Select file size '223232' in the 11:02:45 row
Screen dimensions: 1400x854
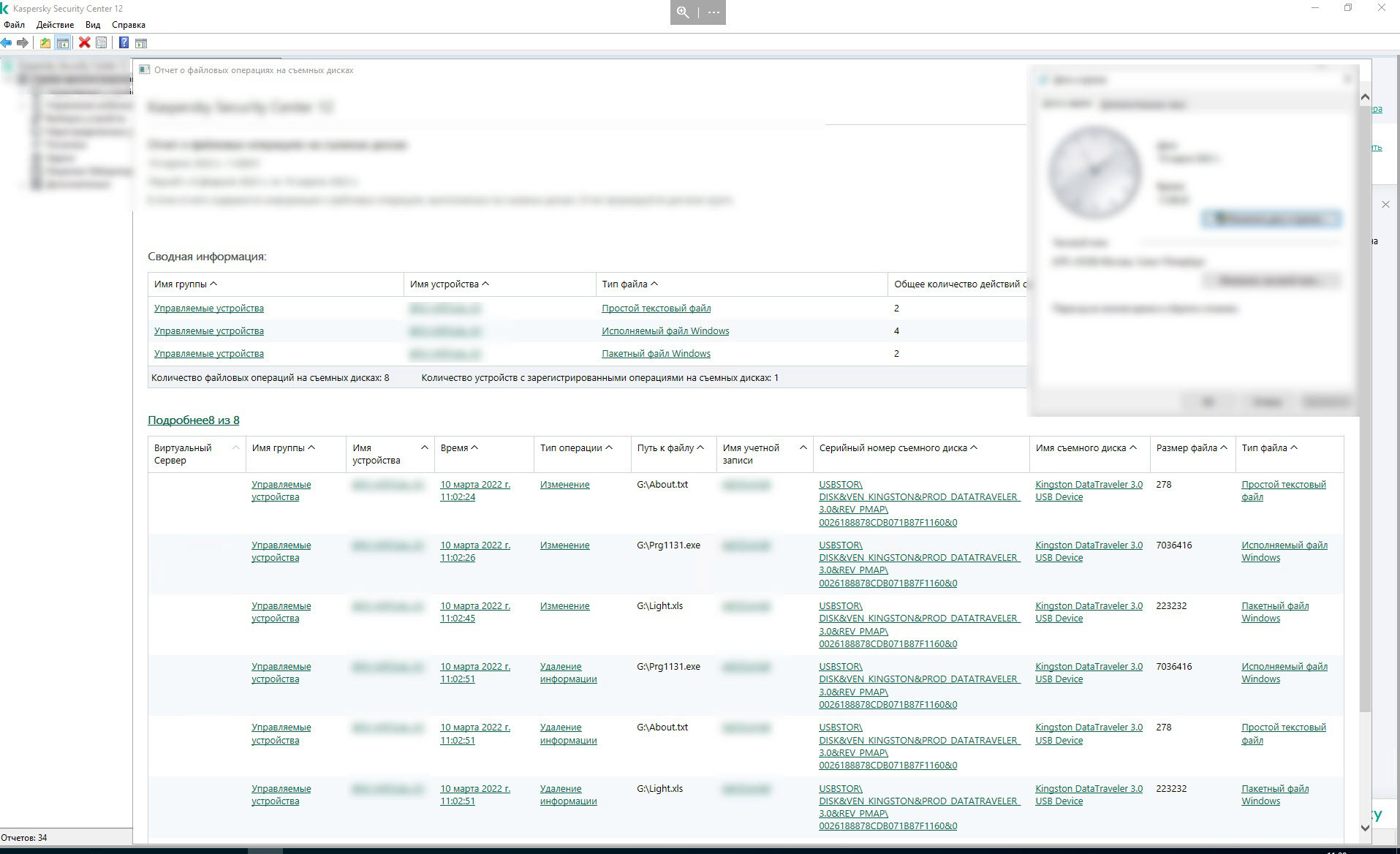point(1171,606)
